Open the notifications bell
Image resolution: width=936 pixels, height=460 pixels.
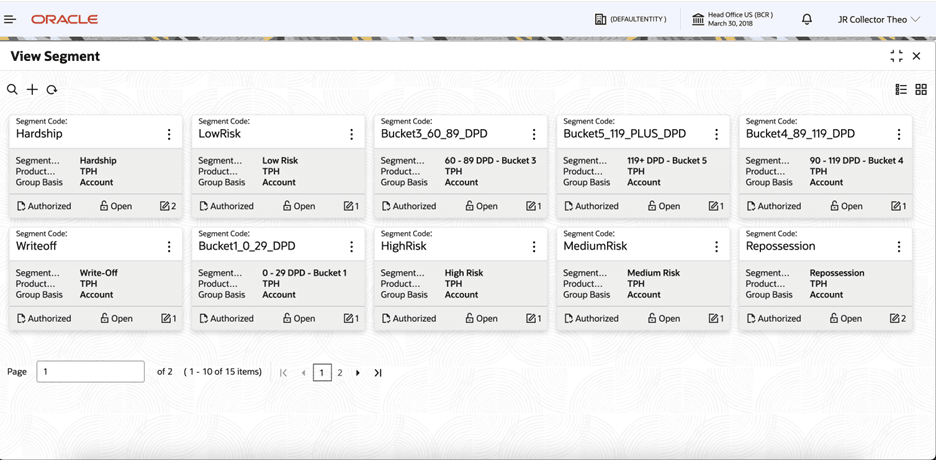pos(807,19)
